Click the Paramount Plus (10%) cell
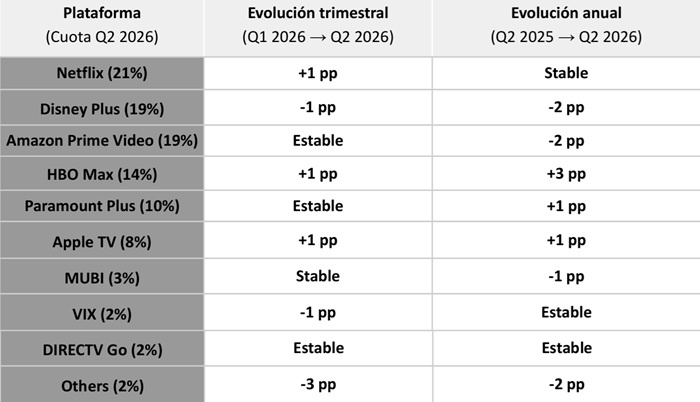Screen dimensions: 700x402 tap(102, 206)
